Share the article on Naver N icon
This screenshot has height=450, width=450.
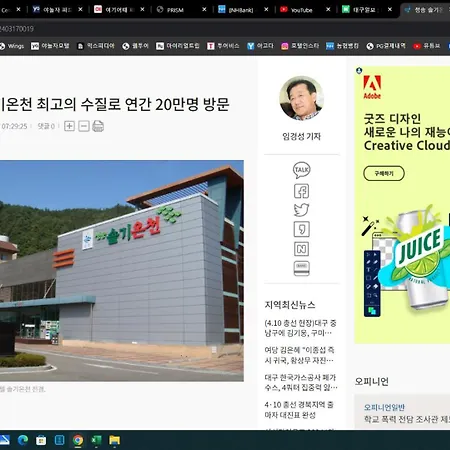pos(301,249)
